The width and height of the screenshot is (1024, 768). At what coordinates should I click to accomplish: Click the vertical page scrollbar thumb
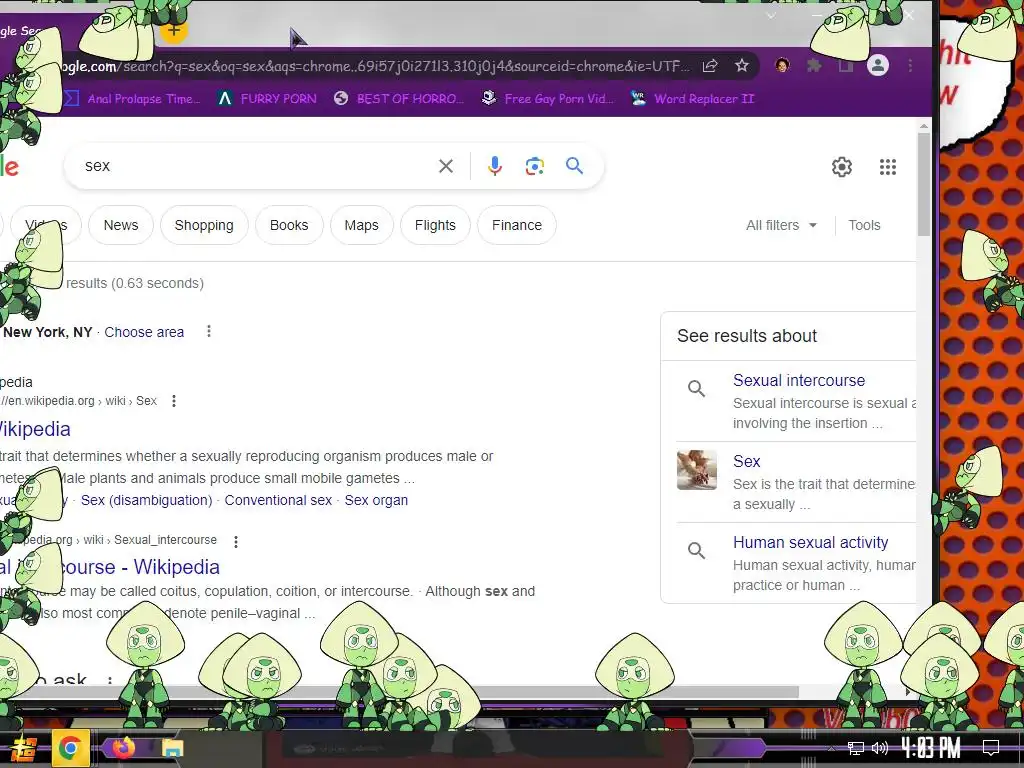click(923, 184)
